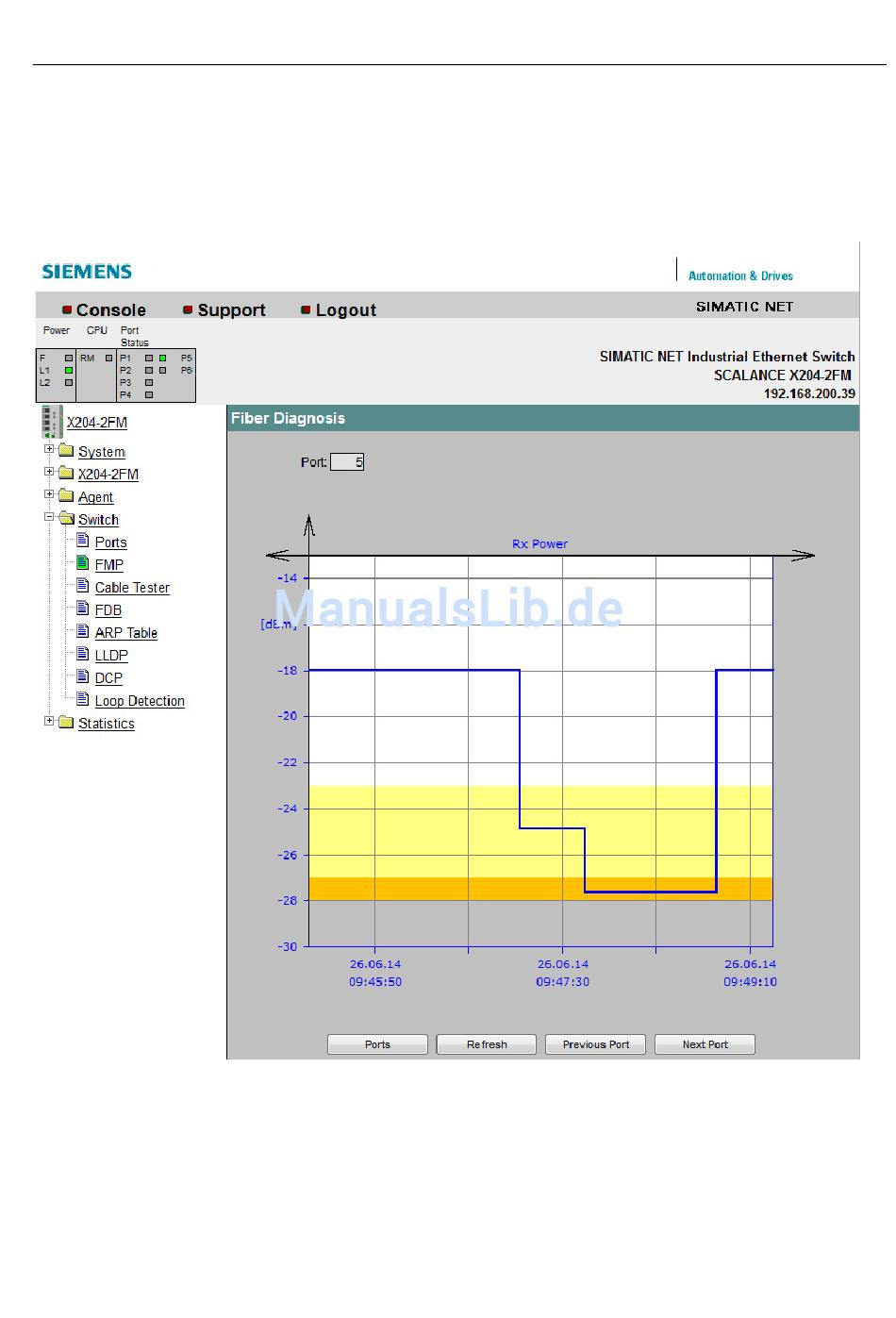Click the Loop Detection page icon

(83, 699)
